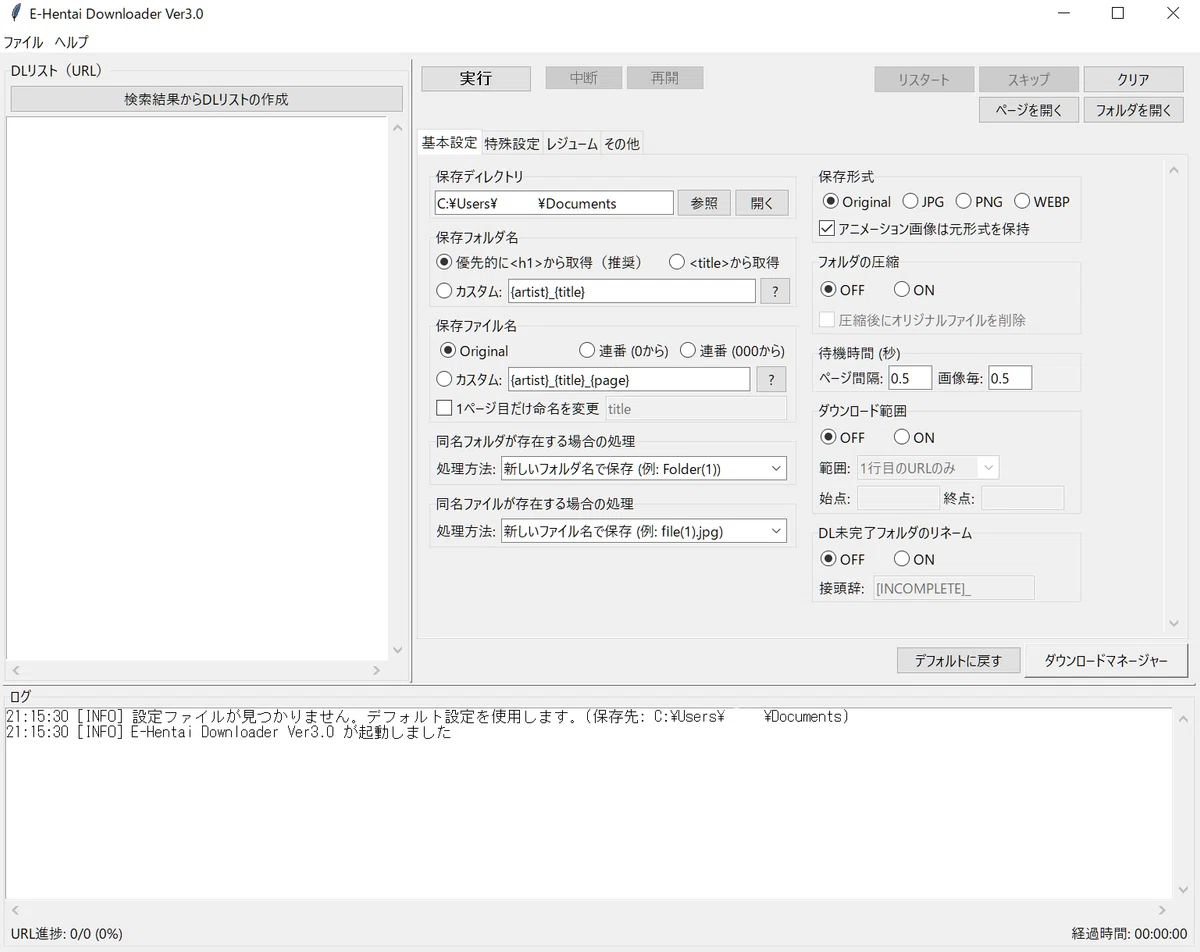
Task: Click log panel scroll up arrow
Action: point(1184,719)
